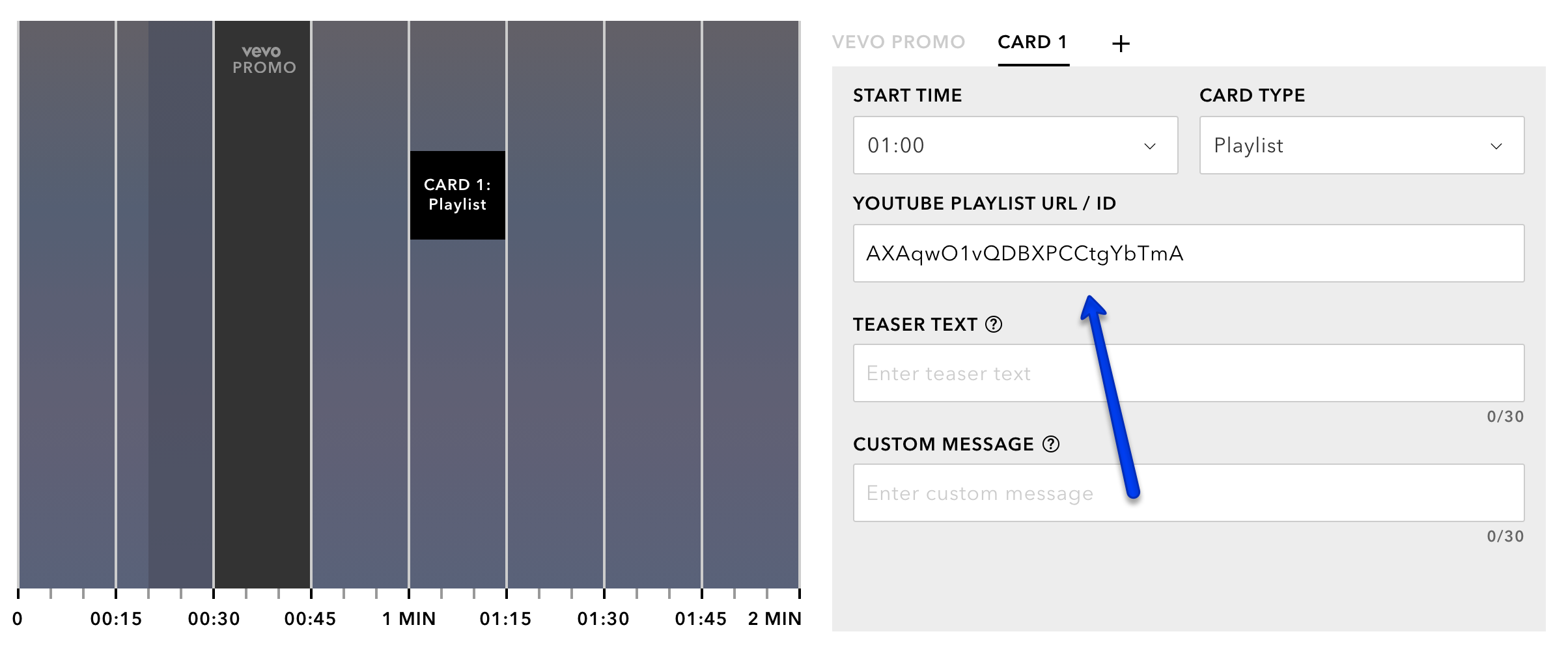
Task: Click the 00:30 timeline tick label
Action: 214,618
